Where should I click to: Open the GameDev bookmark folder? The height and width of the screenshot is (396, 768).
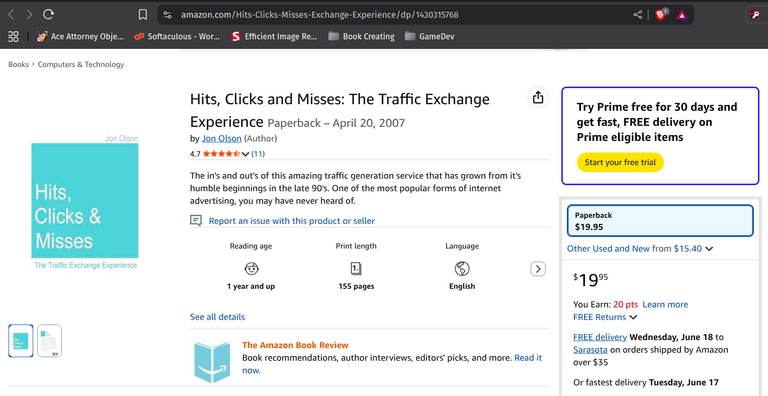click(x=430, y=36)
